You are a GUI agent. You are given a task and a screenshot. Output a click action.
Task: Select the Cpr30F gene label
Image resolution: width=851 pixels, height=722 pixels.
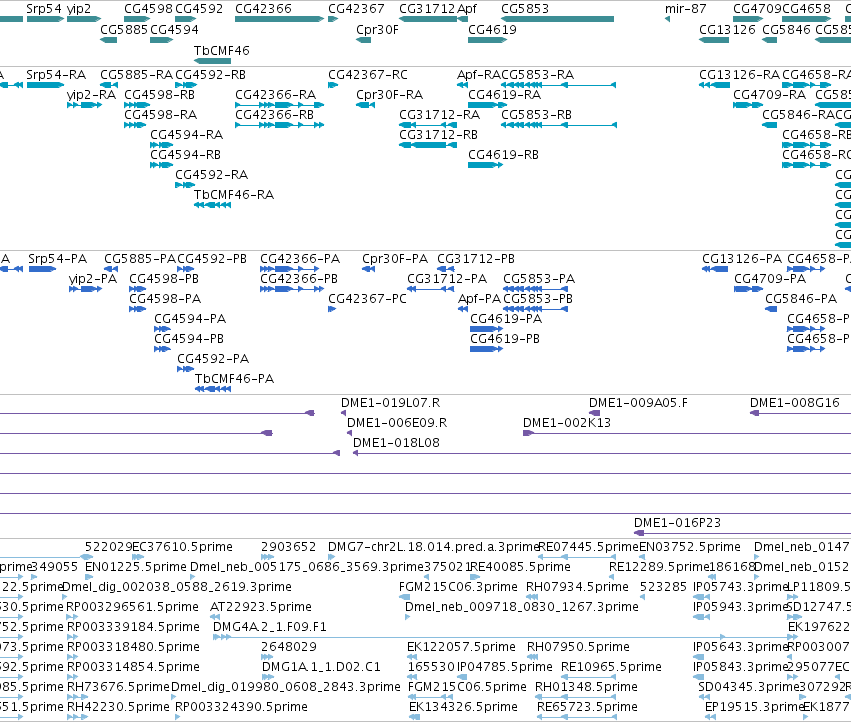(x=377, y=29)
